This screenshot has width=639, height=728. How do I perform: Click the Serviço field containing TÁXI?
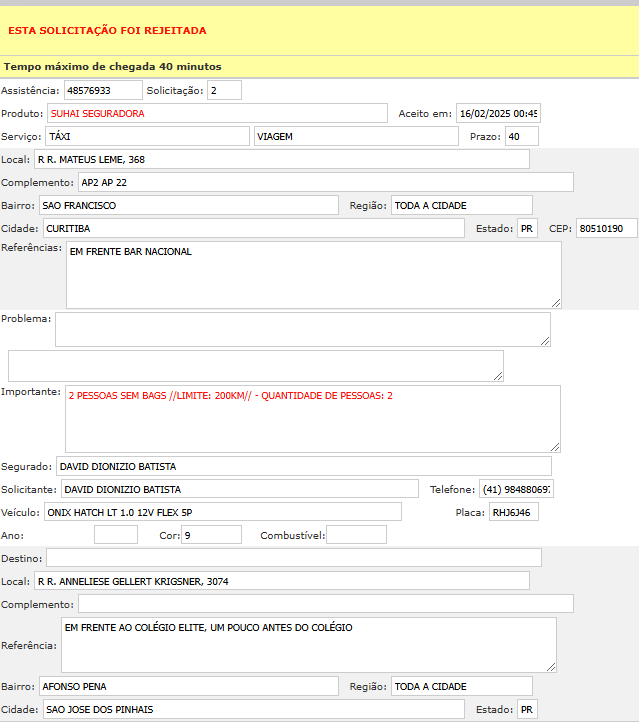pos(146,136)
